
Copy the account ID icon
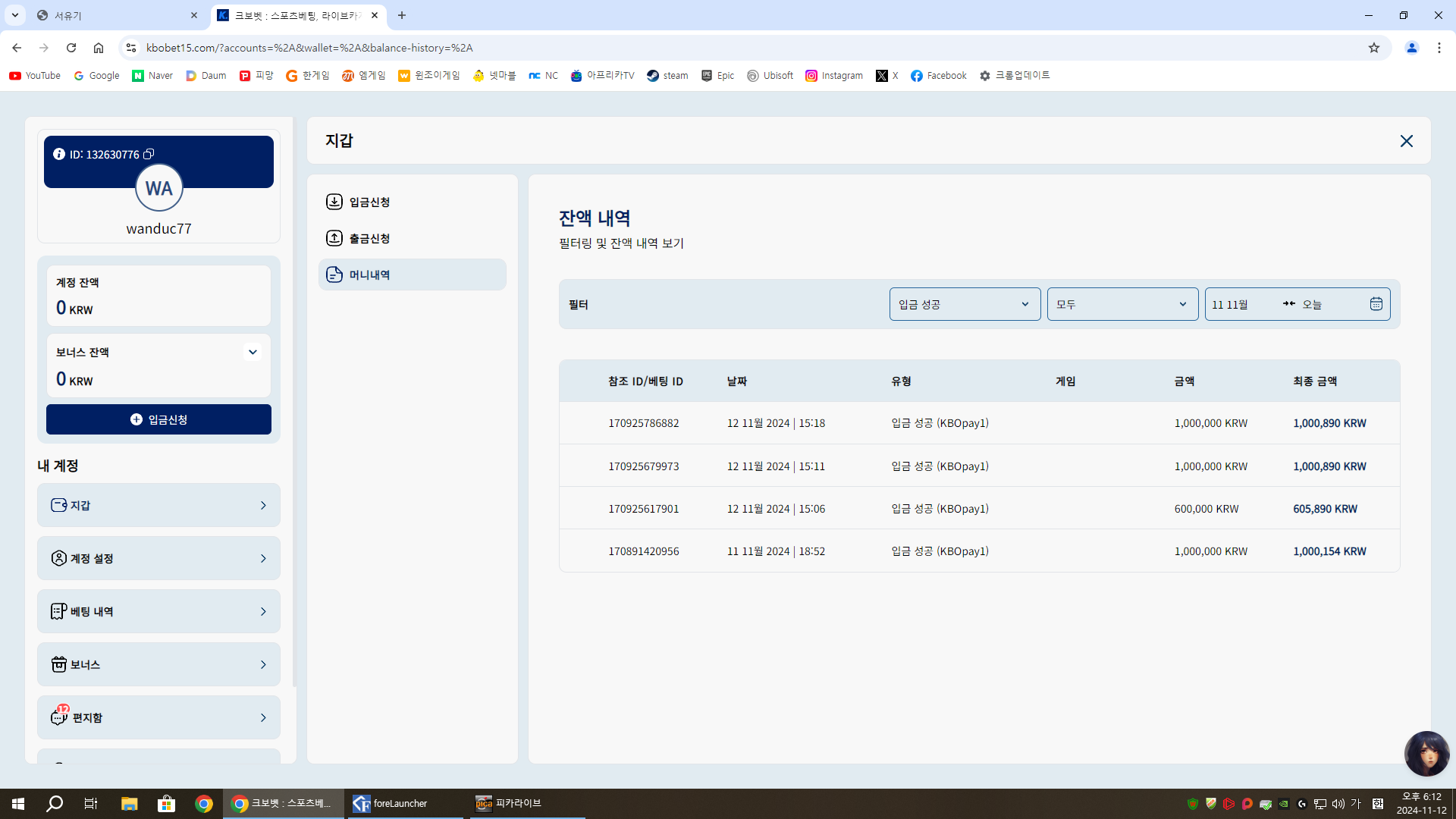point(149,154)
